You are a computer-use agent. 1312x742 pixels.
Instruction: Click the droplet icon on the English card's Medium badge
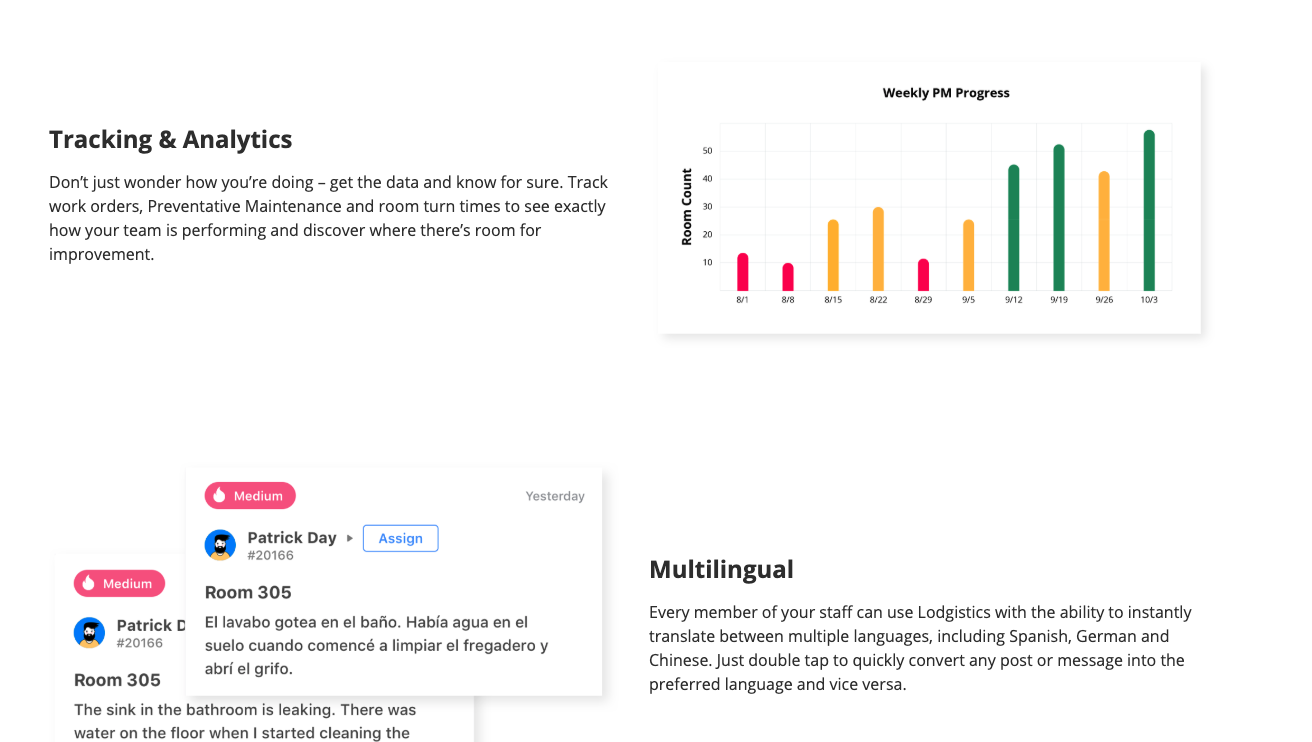pos(88,584)
